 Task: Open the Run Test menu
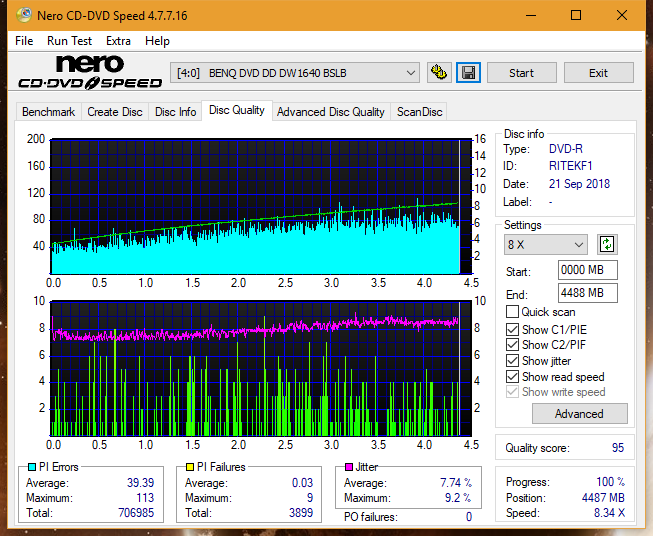(69, 41)
